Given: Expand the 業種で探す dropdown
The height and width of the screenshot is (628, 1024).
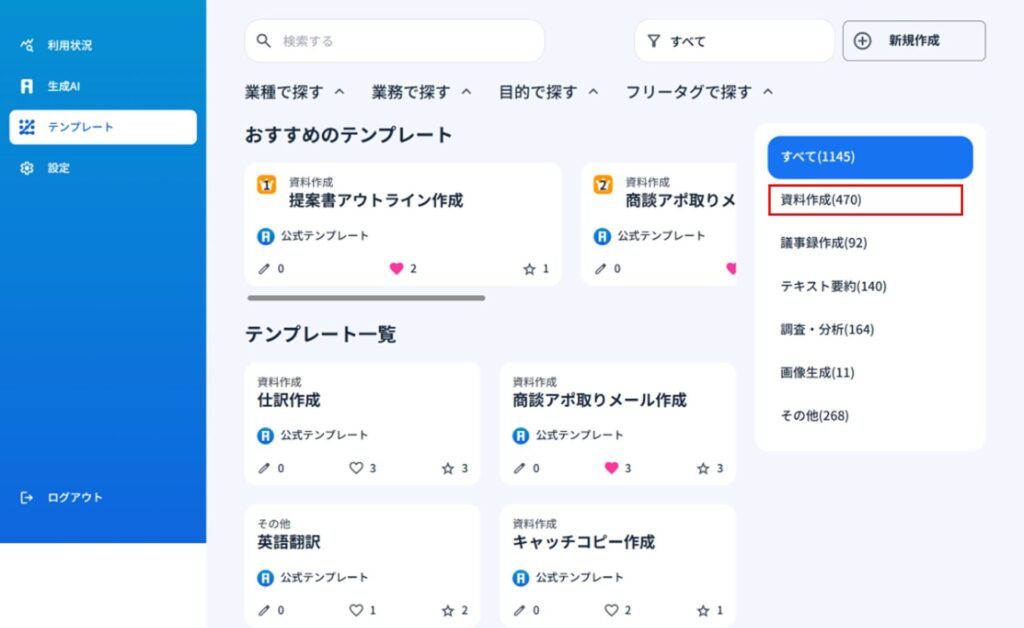Looking at the screenshot, I should click(x=294, y=92).
